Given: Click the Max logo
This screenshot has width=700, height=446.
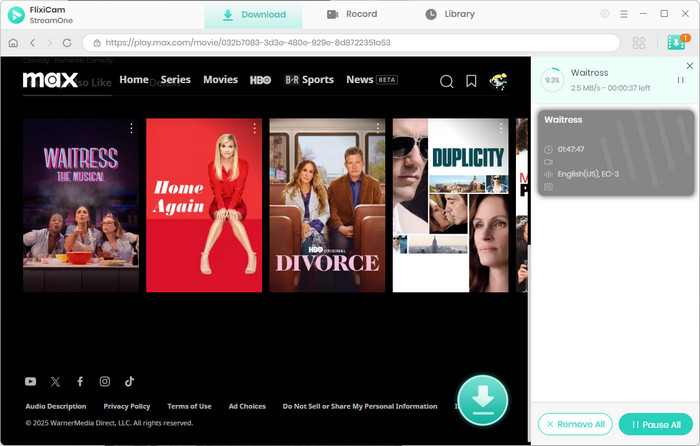Looking at the screenshot, I should tap(50, 80).
